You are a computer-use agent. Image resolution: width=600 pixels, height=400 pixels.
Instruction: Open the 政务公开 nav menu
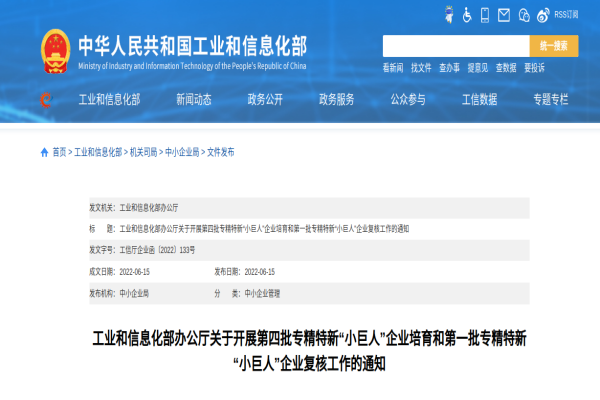coord(265,100)
